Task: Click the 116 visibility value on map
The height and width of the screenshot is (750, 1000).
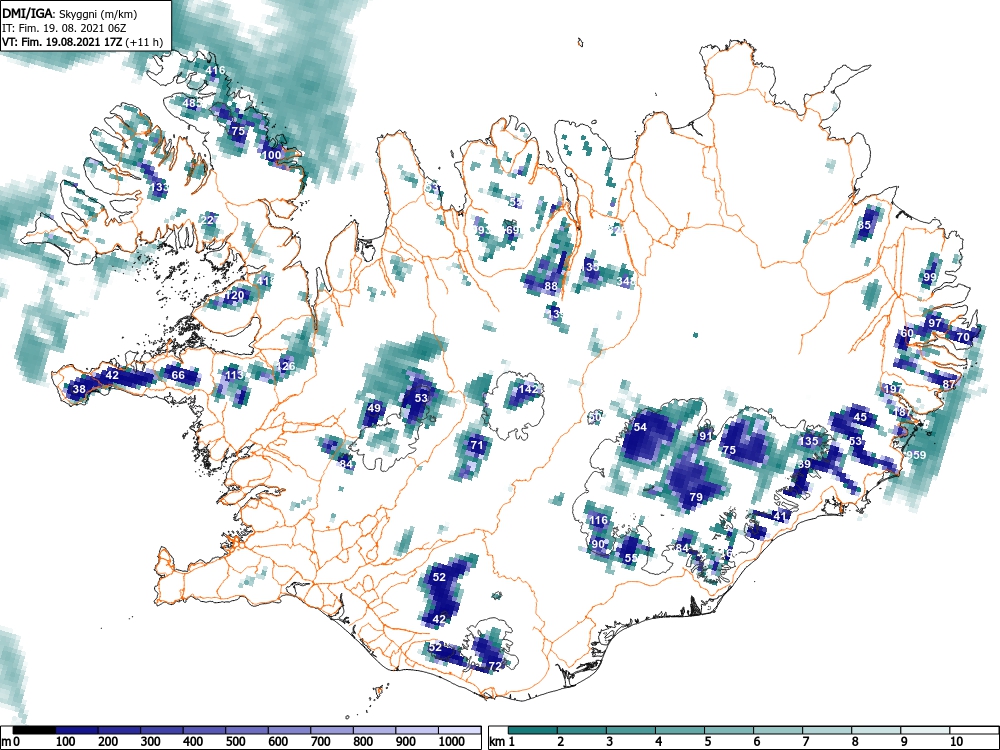Action: (598, 520)
